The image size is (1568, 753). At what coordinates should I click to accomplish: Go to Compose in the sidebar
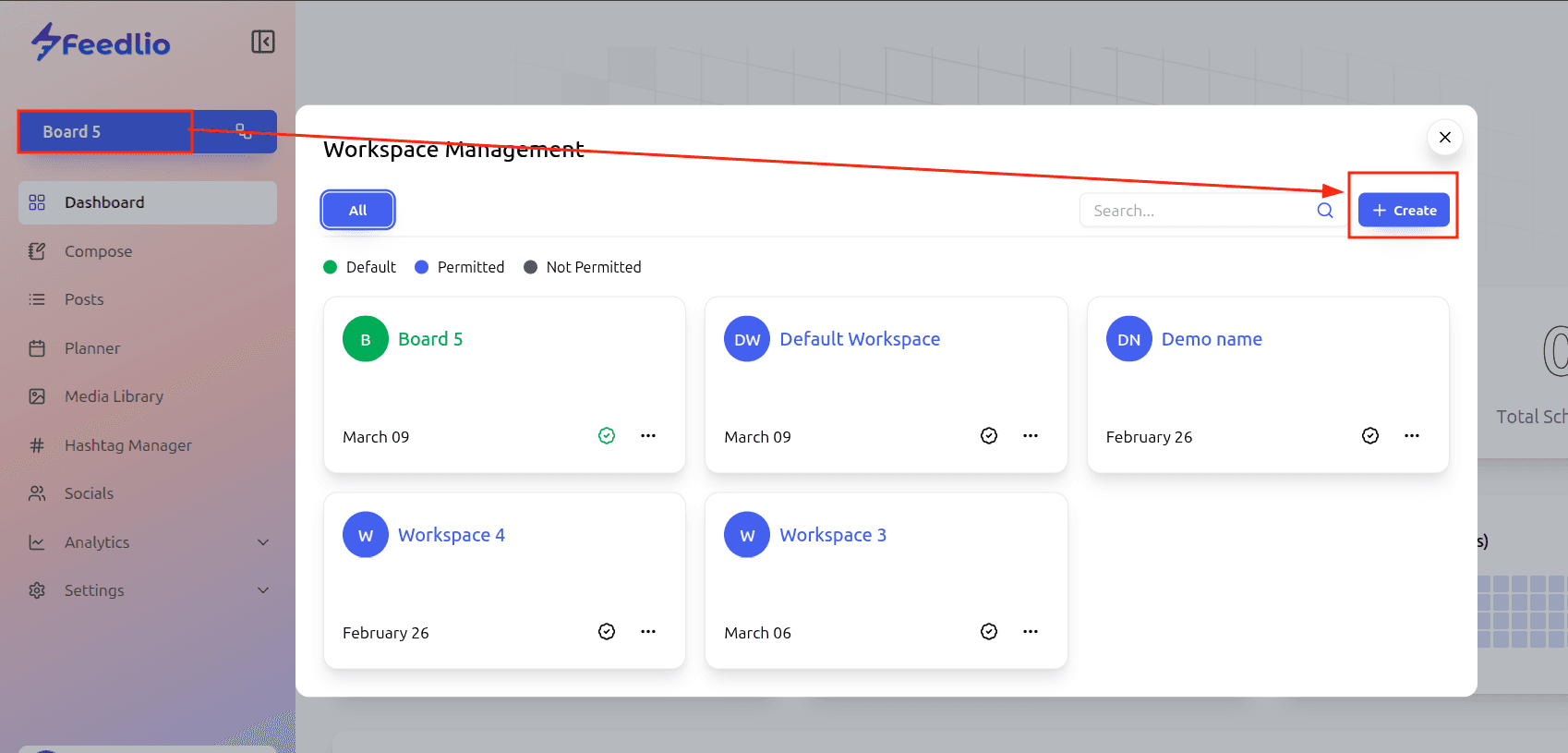tap(98, 251)
